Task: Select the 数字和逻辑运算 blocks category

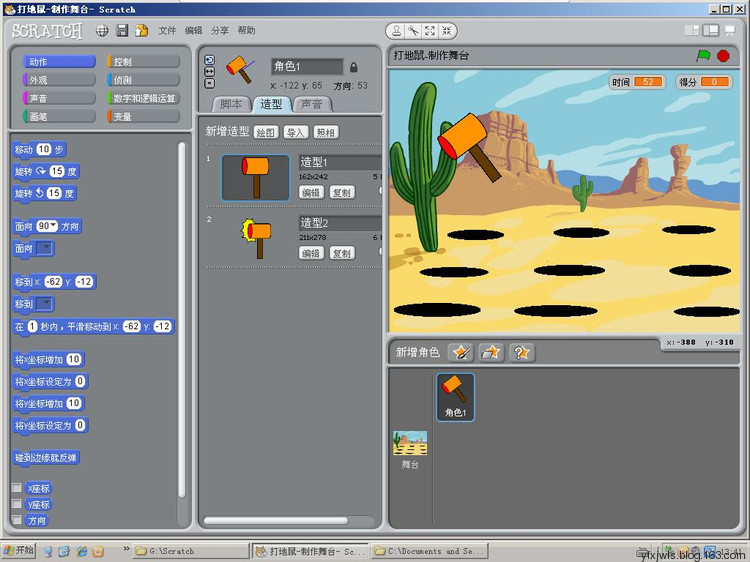Action: click(143, 98)
